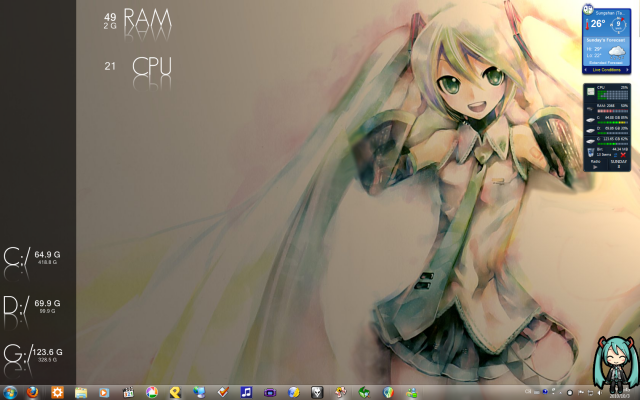Click the 26° temperature reading
Image resolution: width=640 pixels, height=400 pixels.
(598, 23)
